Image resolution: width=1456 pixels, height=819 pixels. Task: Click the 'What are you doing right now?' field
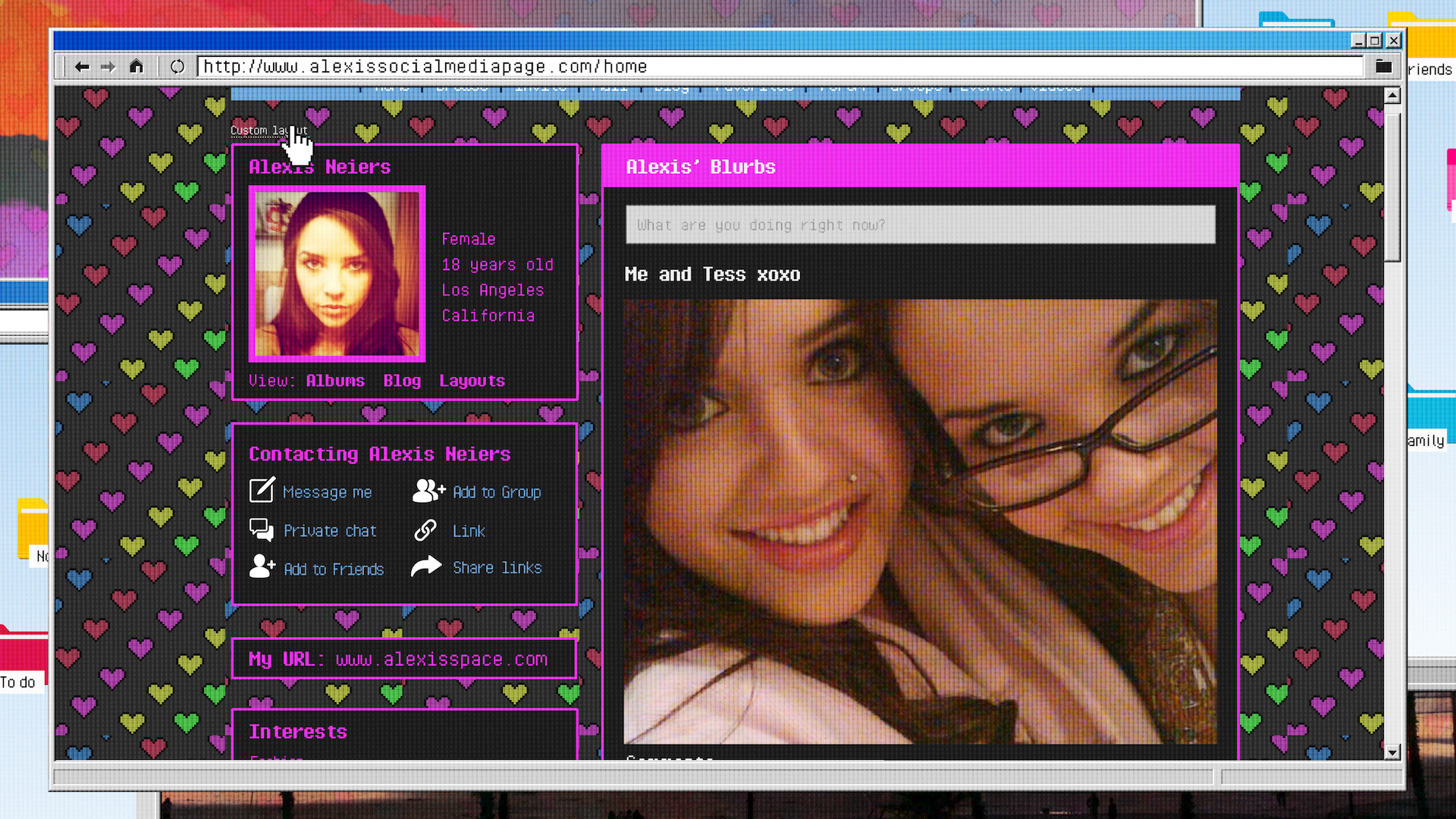tap(920, 224)
